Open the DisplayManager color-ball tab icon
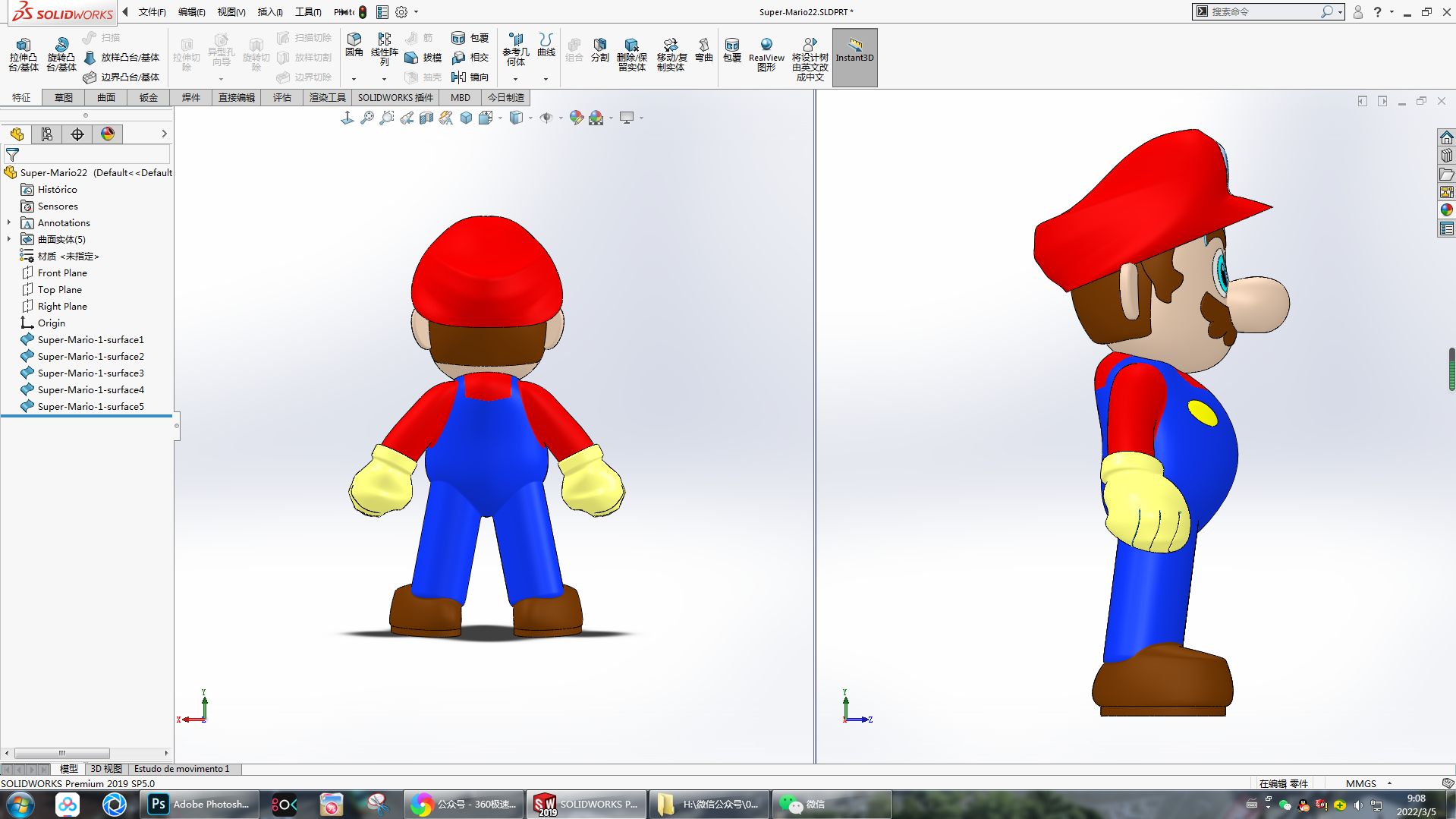Screen dimensions: 1456x819 click(x=108, y=134)
